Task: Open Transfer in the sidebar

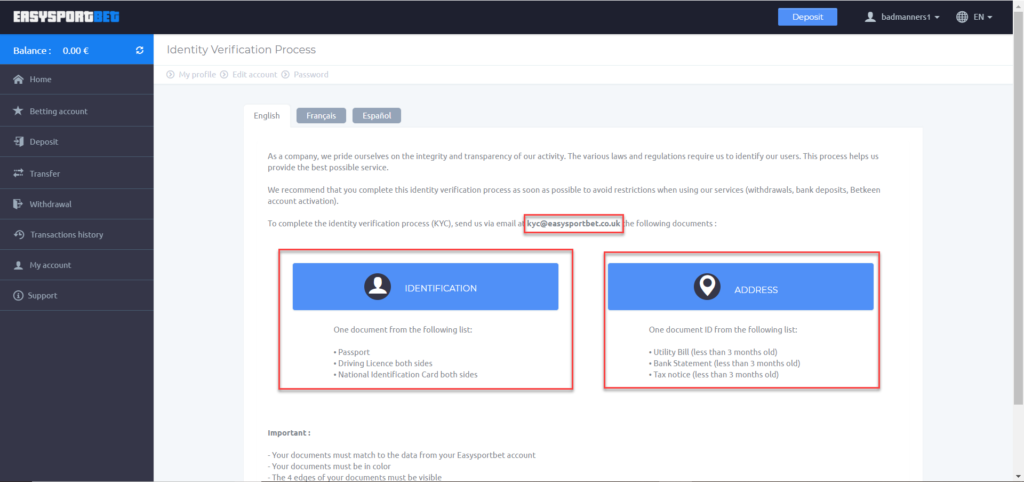Action: [76, 174]
